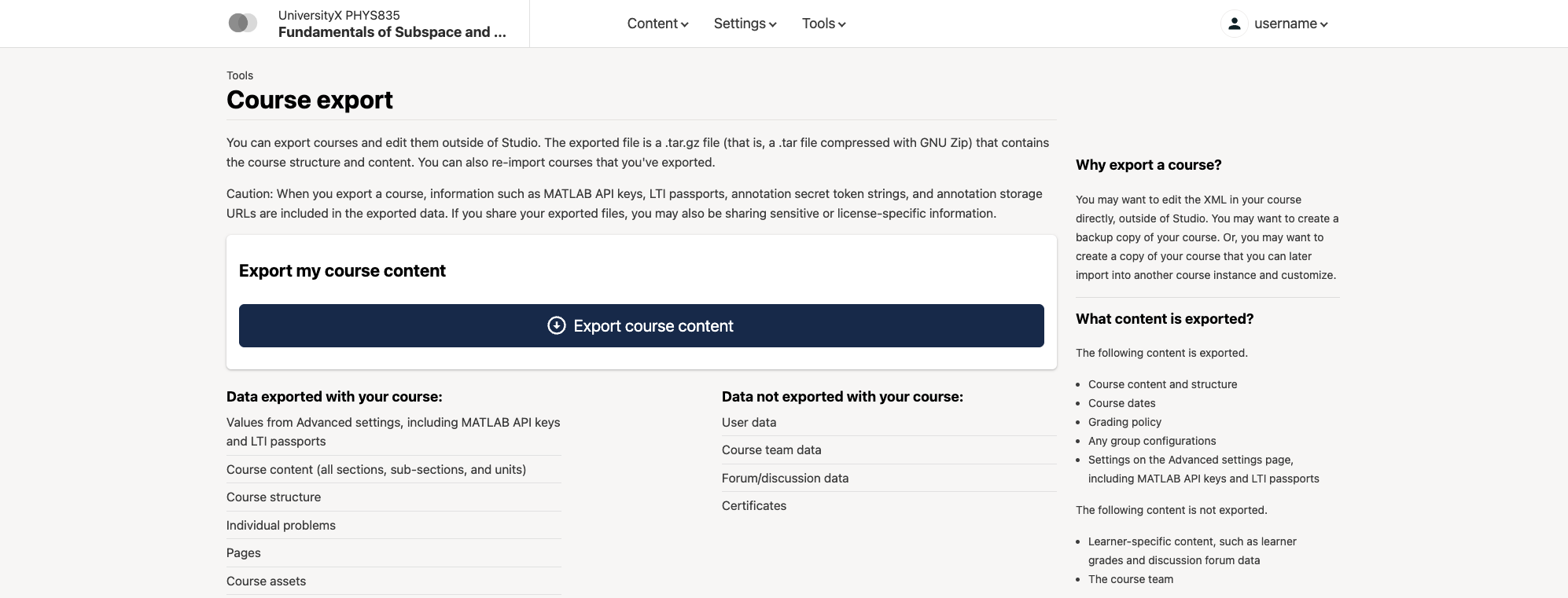Click the chevron beside username
The height and width of the screenshot is (598, 1568).
(1324, 24)
